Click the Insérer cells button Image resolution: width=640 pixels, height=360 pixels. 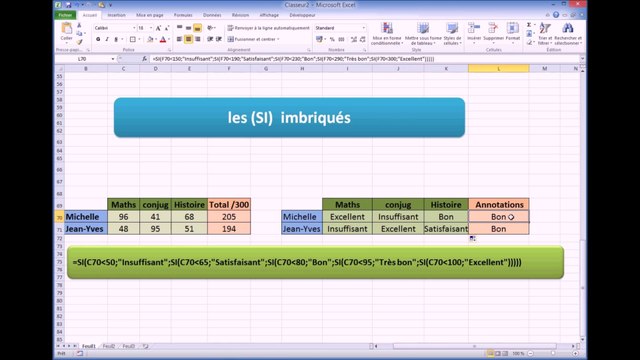coord(474,33)
